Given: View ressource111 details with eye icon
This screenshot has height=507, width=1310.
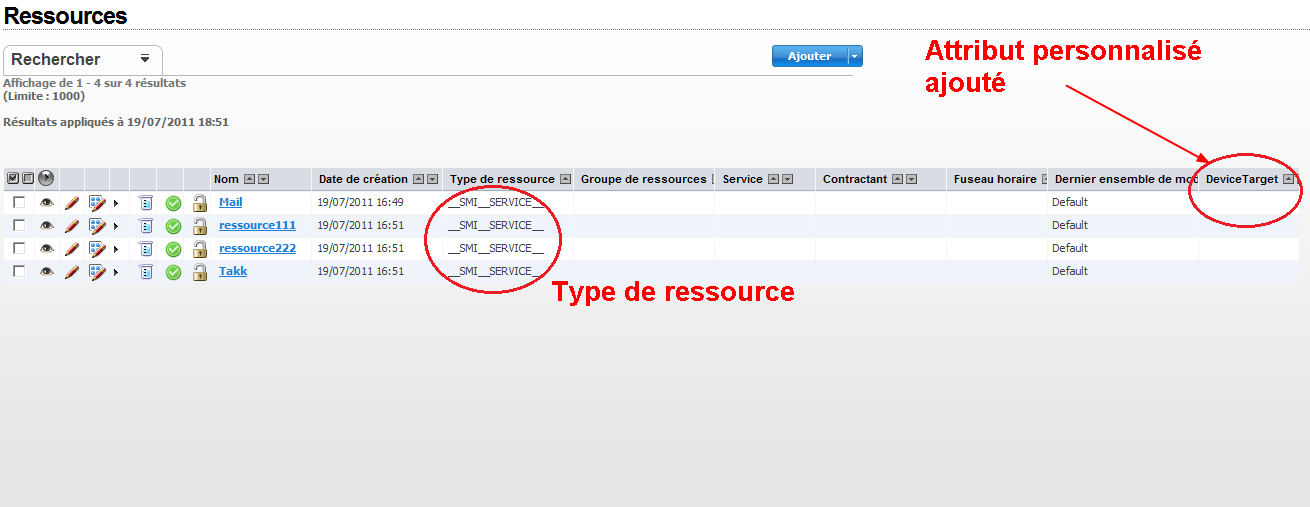Looking at the screenshot, I should tap(47, 225).
